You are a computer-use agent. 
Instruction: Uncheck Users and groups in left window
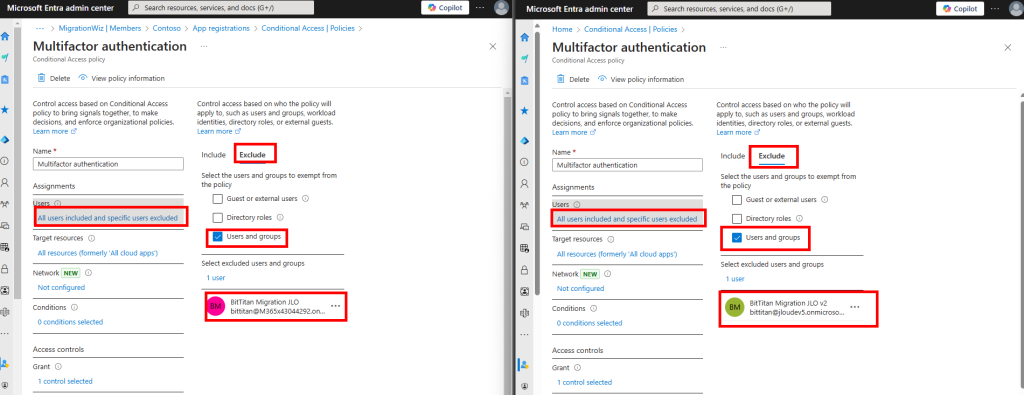218,236
